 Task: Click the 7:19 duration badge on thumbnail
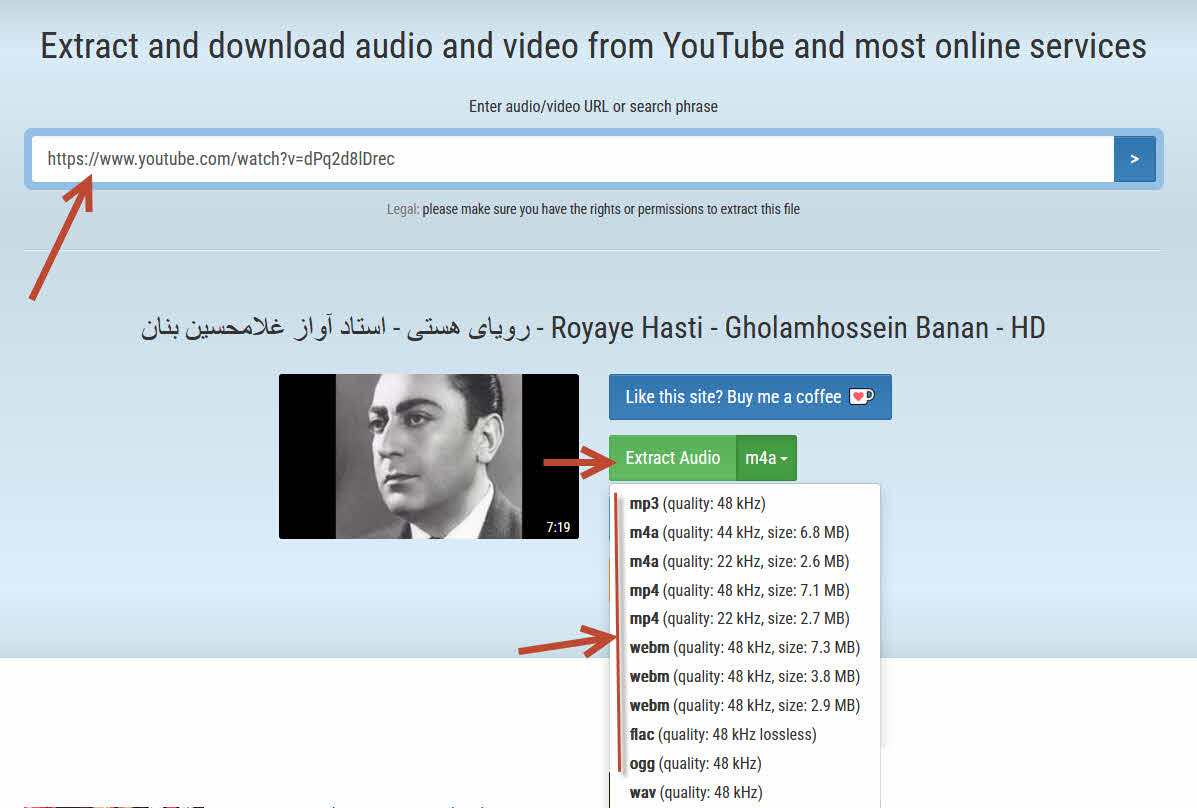[x=558, y=527]
